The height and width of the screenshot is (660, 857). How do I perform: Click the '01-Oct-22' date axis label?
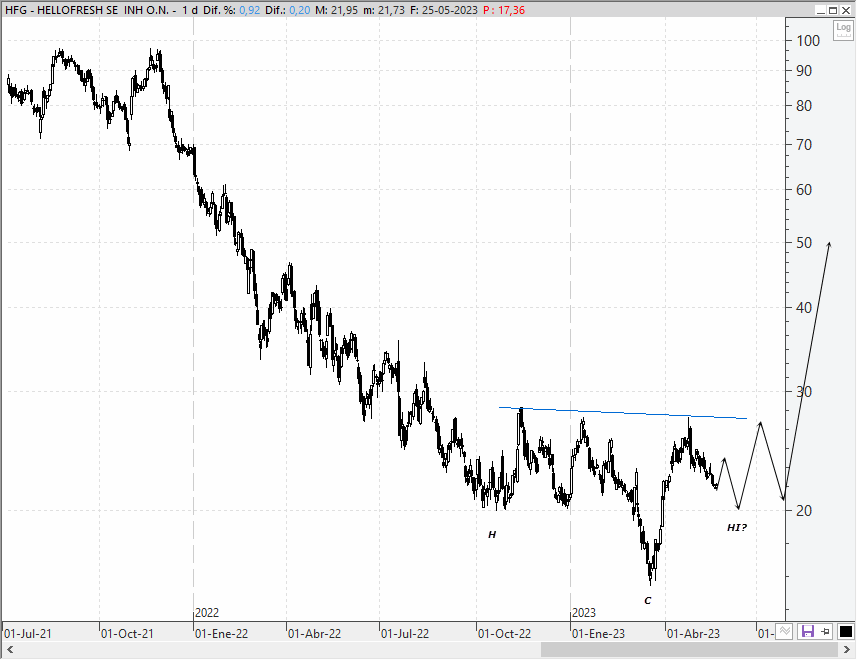coord(504,634)
